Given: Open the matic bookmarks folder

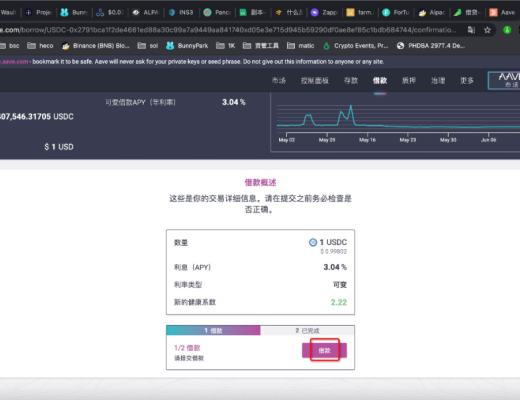Looking at the screenshot, I should click(x=300, y=46).
